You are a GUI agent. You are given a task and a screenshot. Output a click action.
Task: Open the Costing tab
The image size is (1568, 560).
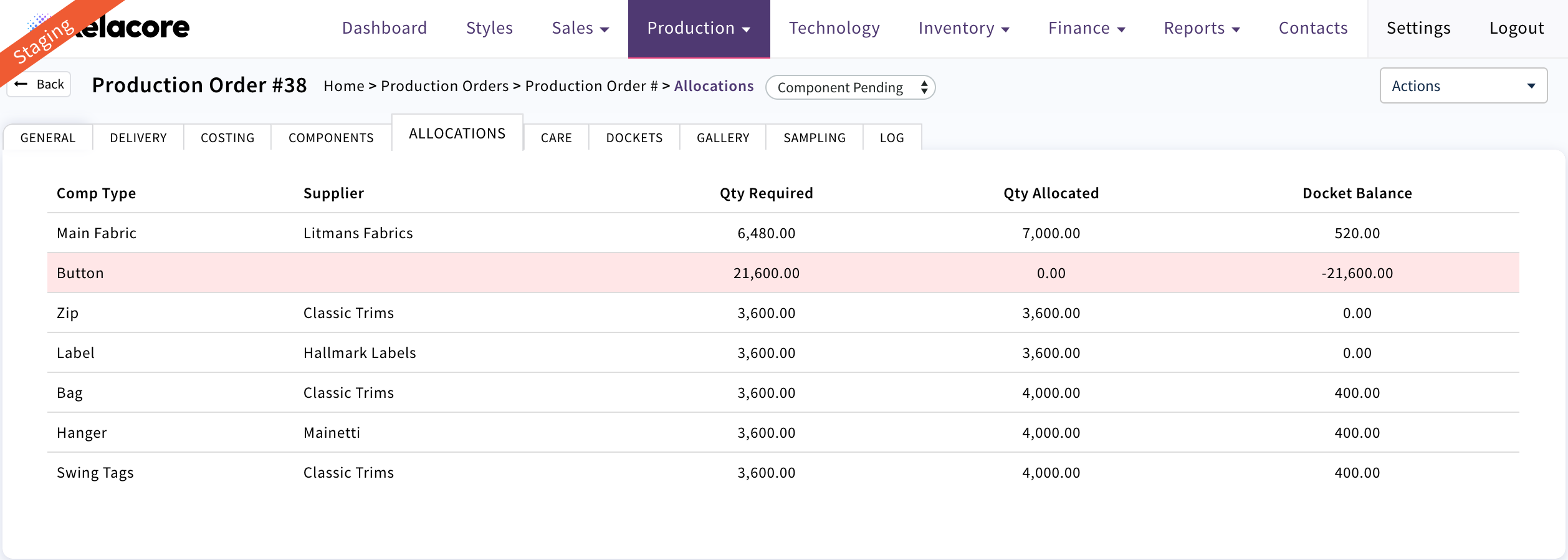(227, 138)
